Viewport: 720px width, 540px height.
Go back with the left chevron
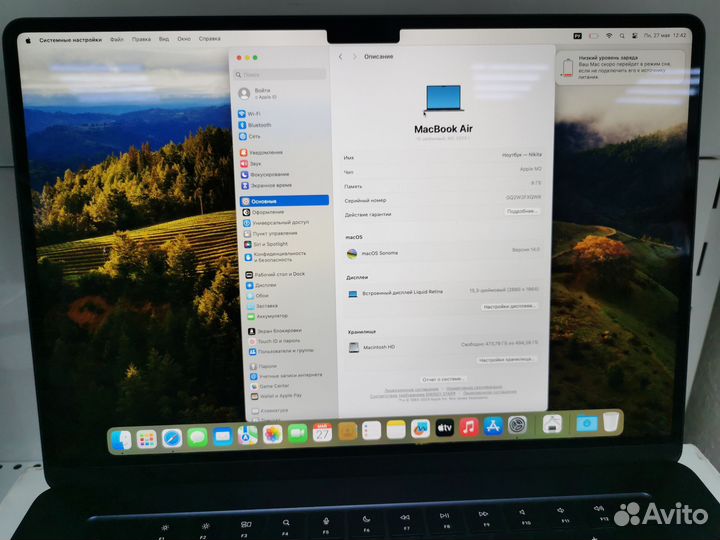[x=340, y=56]
